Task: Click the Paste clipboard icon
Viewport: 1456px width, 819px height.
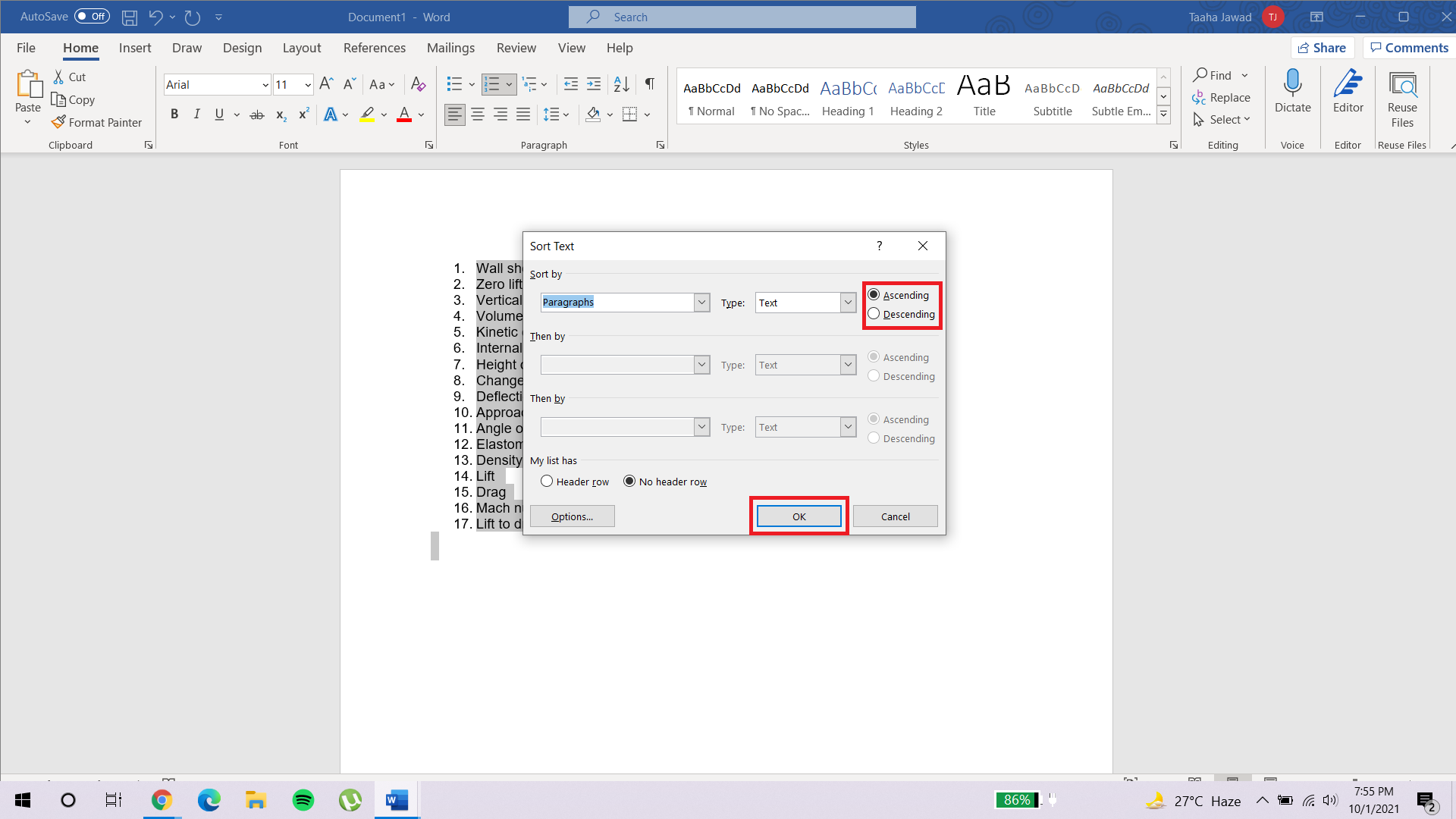Action: coord(29,84)
